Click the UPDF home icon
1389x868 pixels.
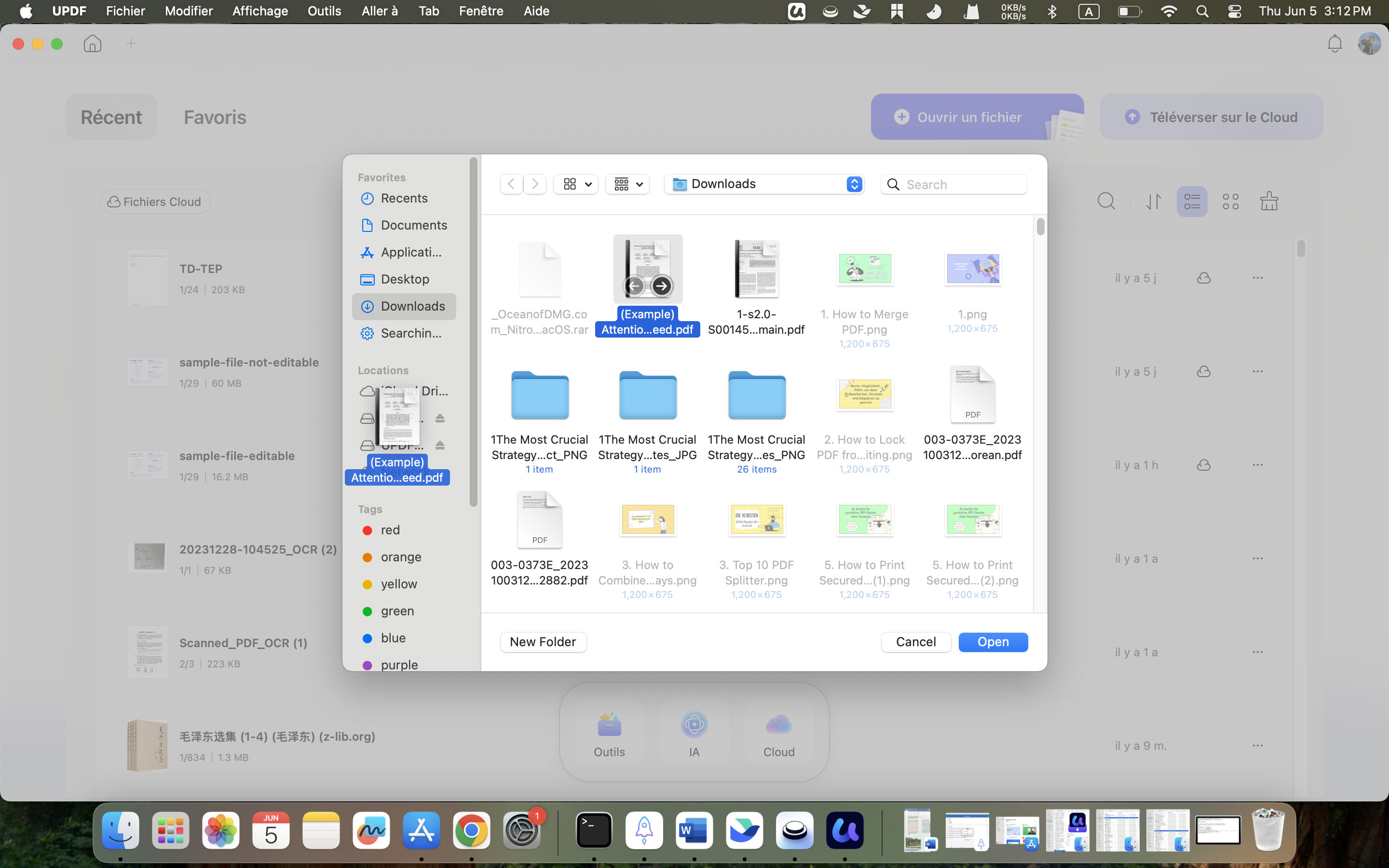point(93,43)
